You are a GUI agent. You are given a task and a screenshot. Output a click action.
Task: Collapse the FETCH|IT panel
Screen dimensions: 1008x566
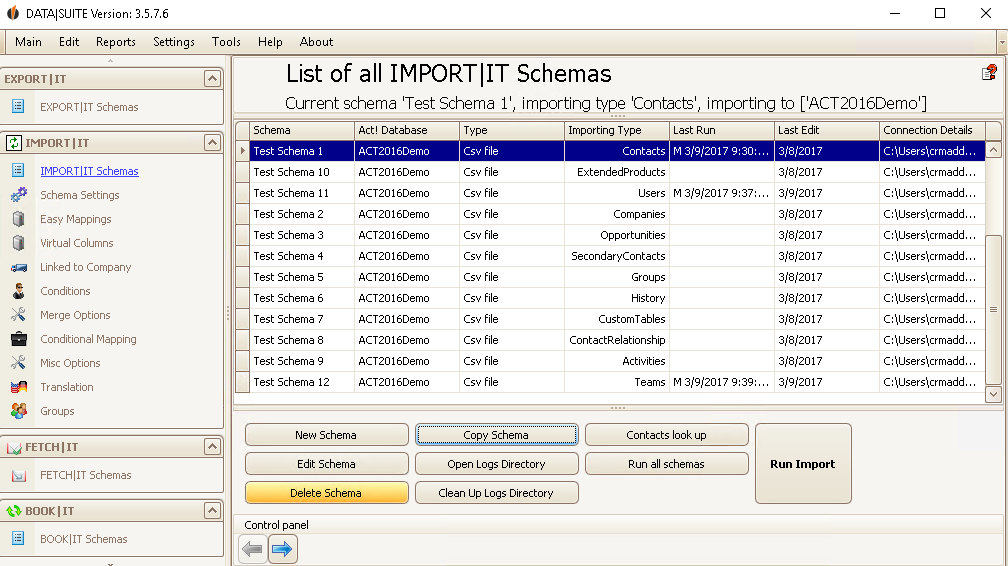pyautogui.click(x=212, y=446)
